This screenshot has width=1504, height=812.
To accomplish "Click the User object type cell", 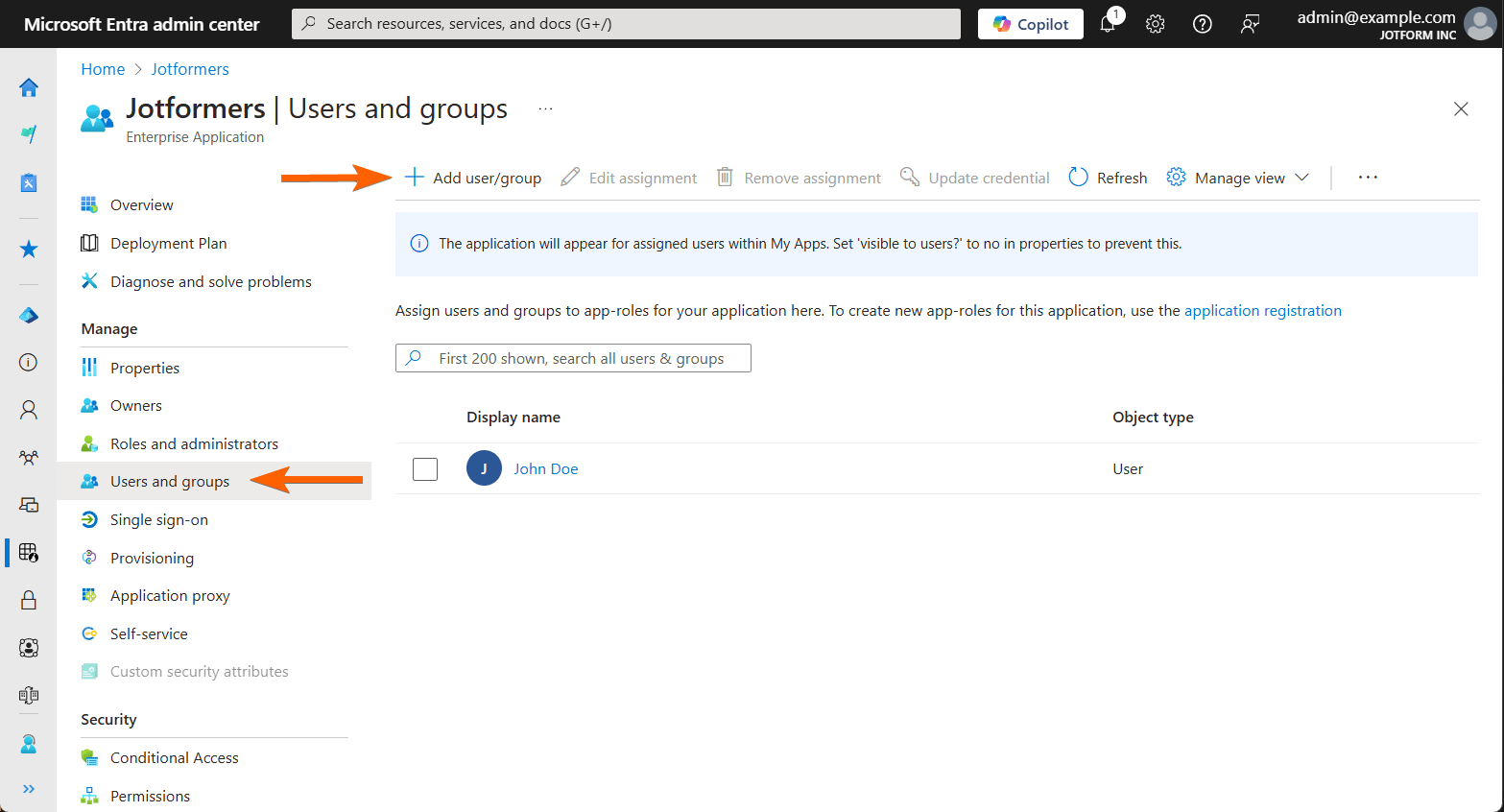I will tap(1128, 468).
